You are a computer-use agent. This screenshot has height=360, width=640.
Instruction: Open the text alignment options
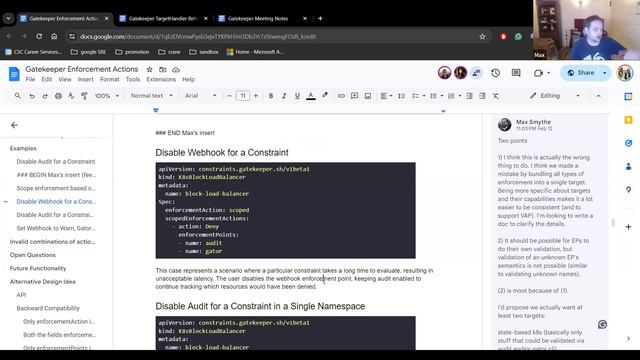[x=386, y=96]
